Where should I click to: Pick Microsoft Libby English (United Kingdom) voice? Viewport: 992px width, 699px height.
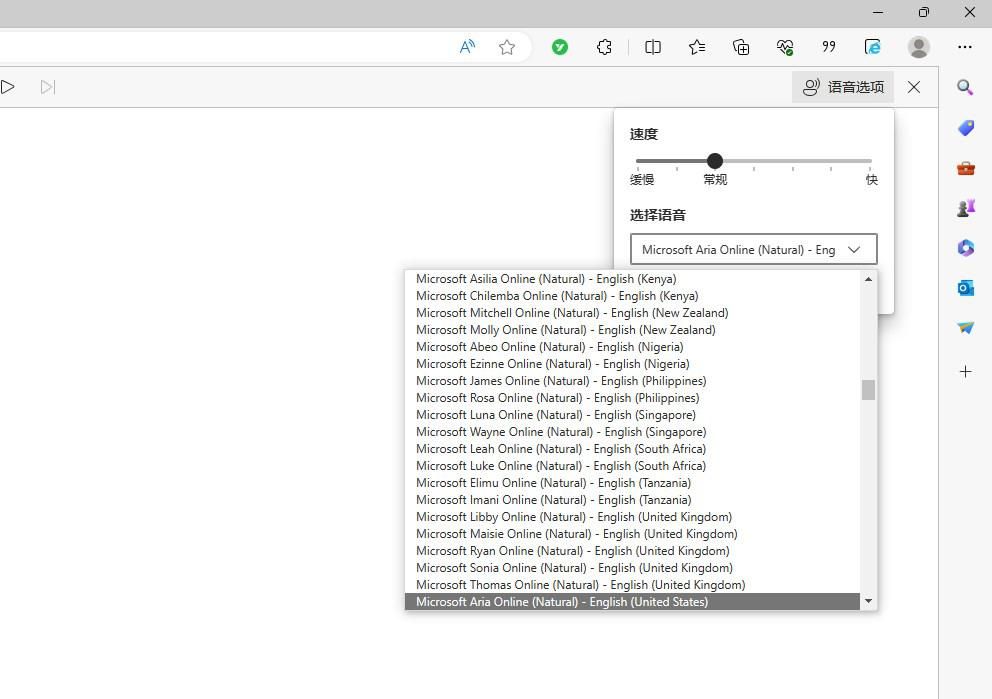click(632, 517)
